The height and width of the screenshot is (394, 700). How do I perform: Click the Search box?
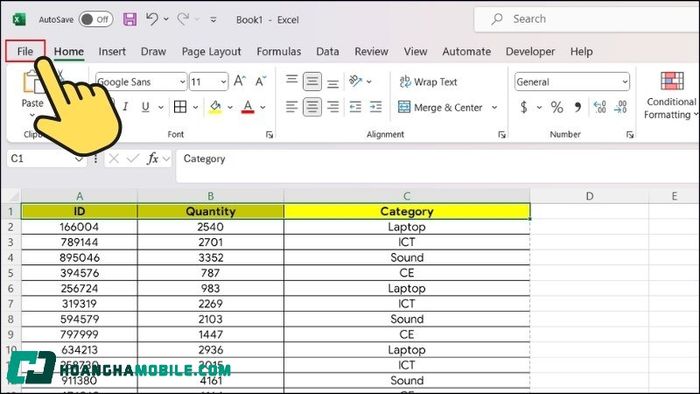[587, 19]
